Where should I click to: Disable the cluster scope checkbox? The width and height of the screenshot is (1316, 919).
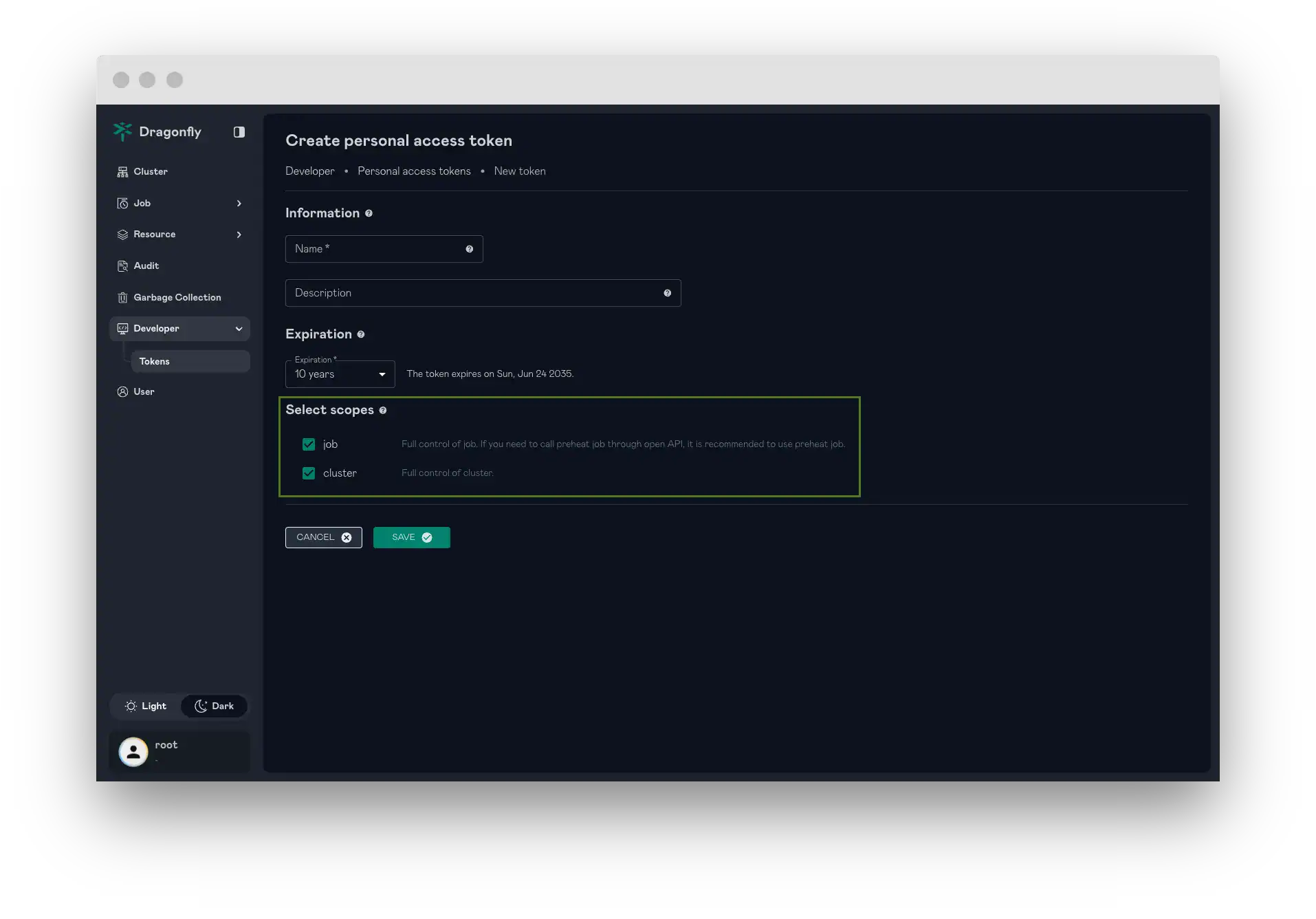coord(308,473)
